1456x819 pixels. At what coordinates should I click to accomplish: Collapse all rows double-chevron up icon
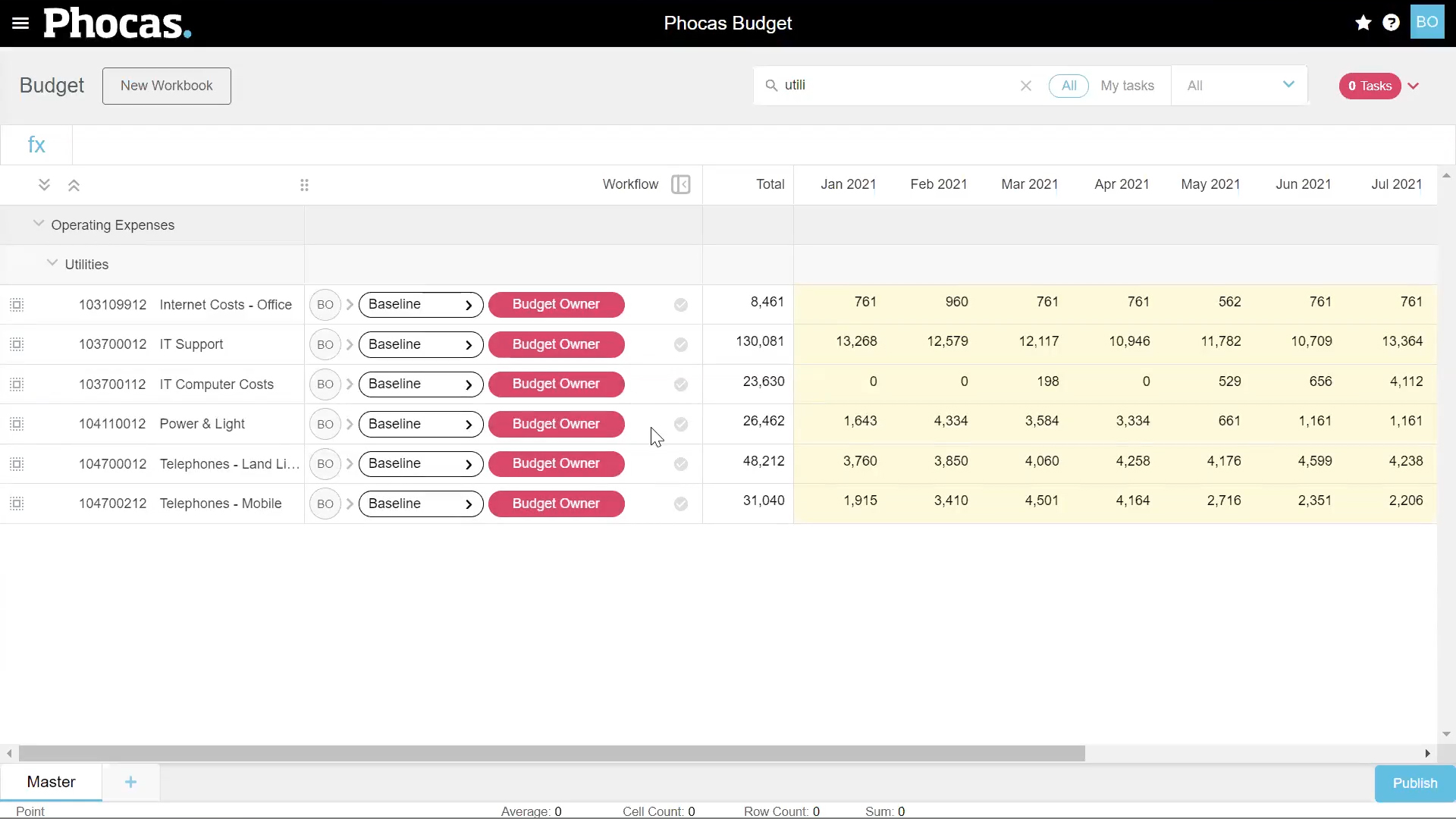74,185
